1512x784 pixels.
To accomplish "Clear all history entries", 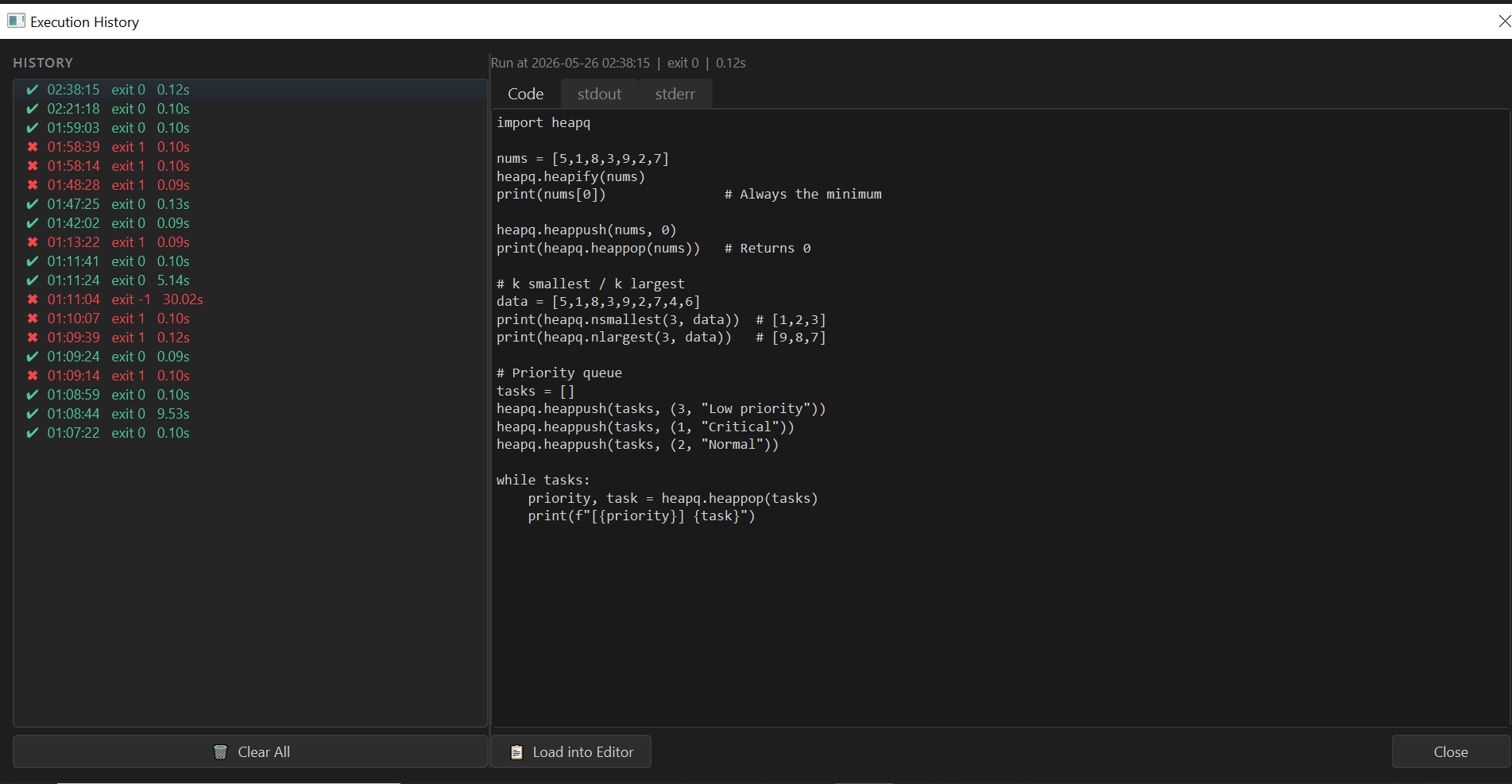I will click(x=250, y=751).
